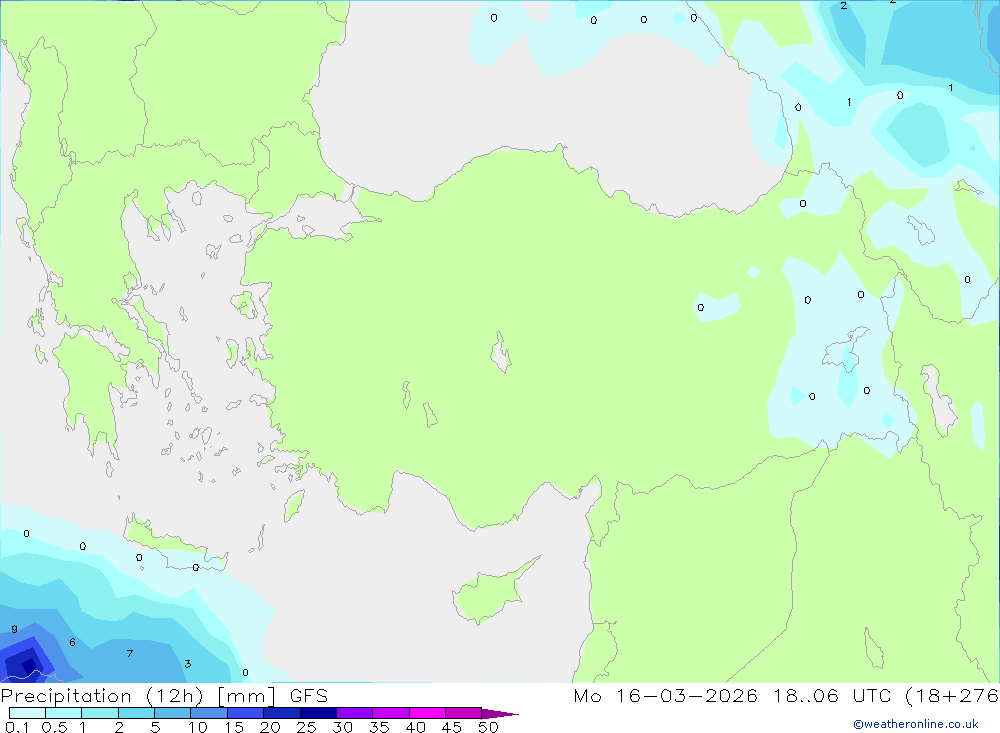Click the 25–30 mm navy legend swatch

tap(318, 713)
